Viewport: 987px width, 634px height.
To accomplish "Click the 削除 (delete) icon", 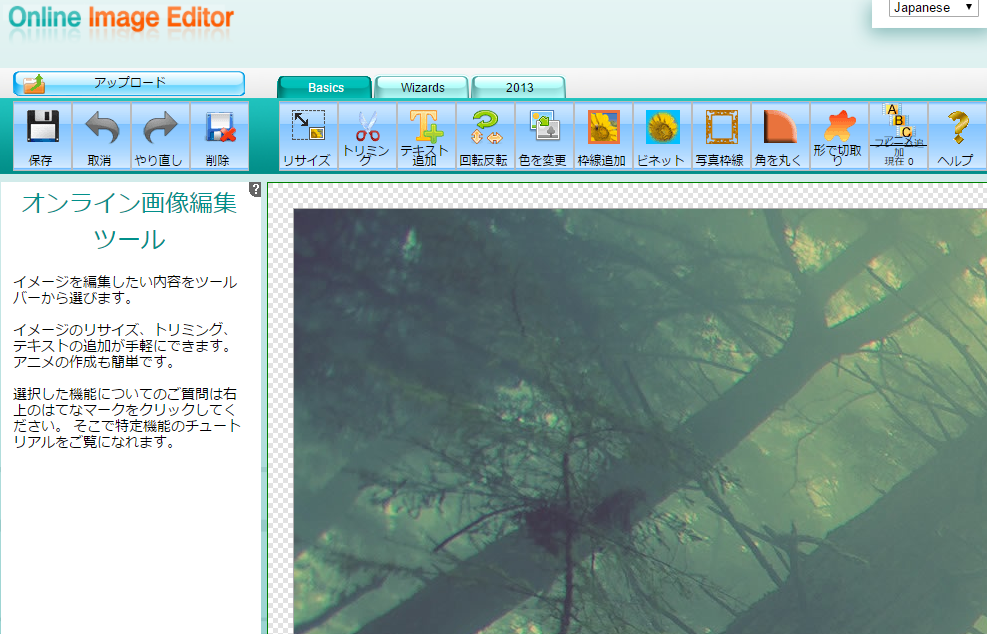I will click(x=220, y=127).
